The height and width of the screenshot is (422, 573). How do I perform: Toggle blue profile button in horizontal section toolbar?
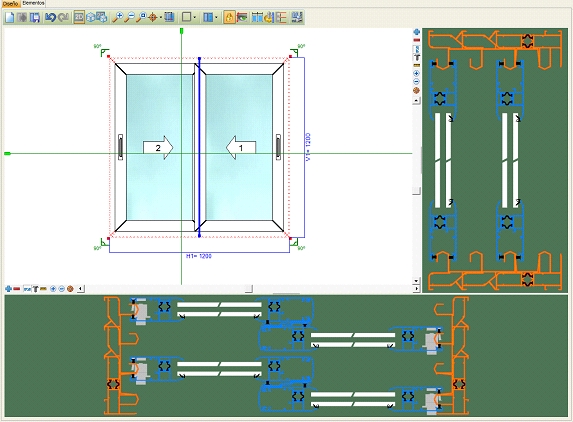click(x=27, y=289)
